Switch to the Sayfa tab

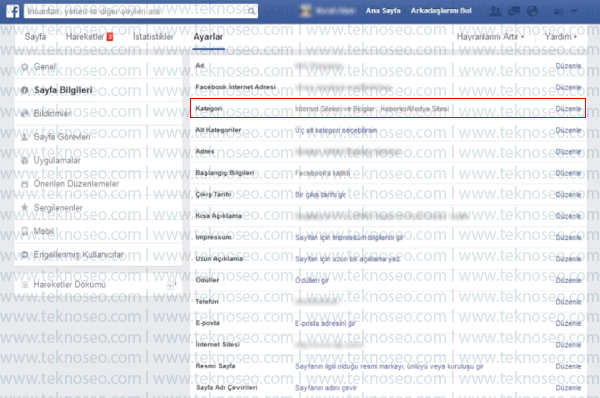point(35,37)
